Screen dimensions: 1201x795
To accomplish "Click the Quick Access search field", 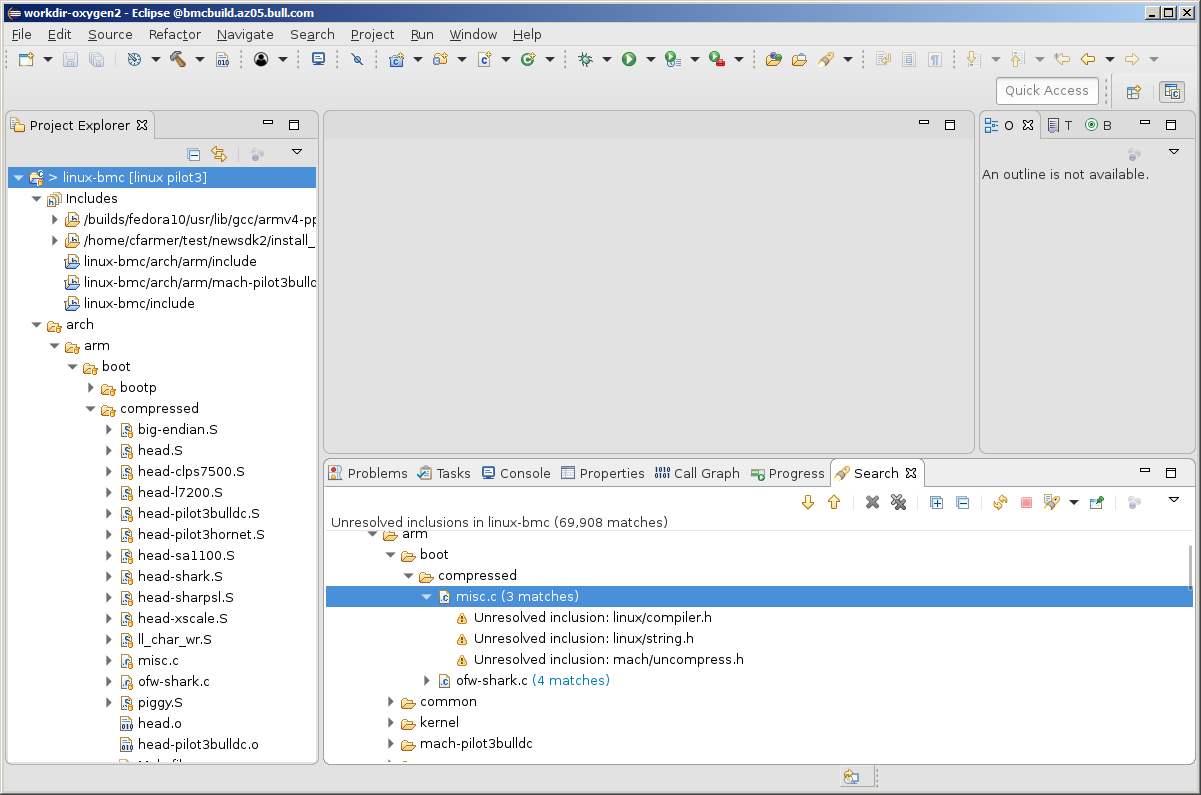I will [1046, 91].
